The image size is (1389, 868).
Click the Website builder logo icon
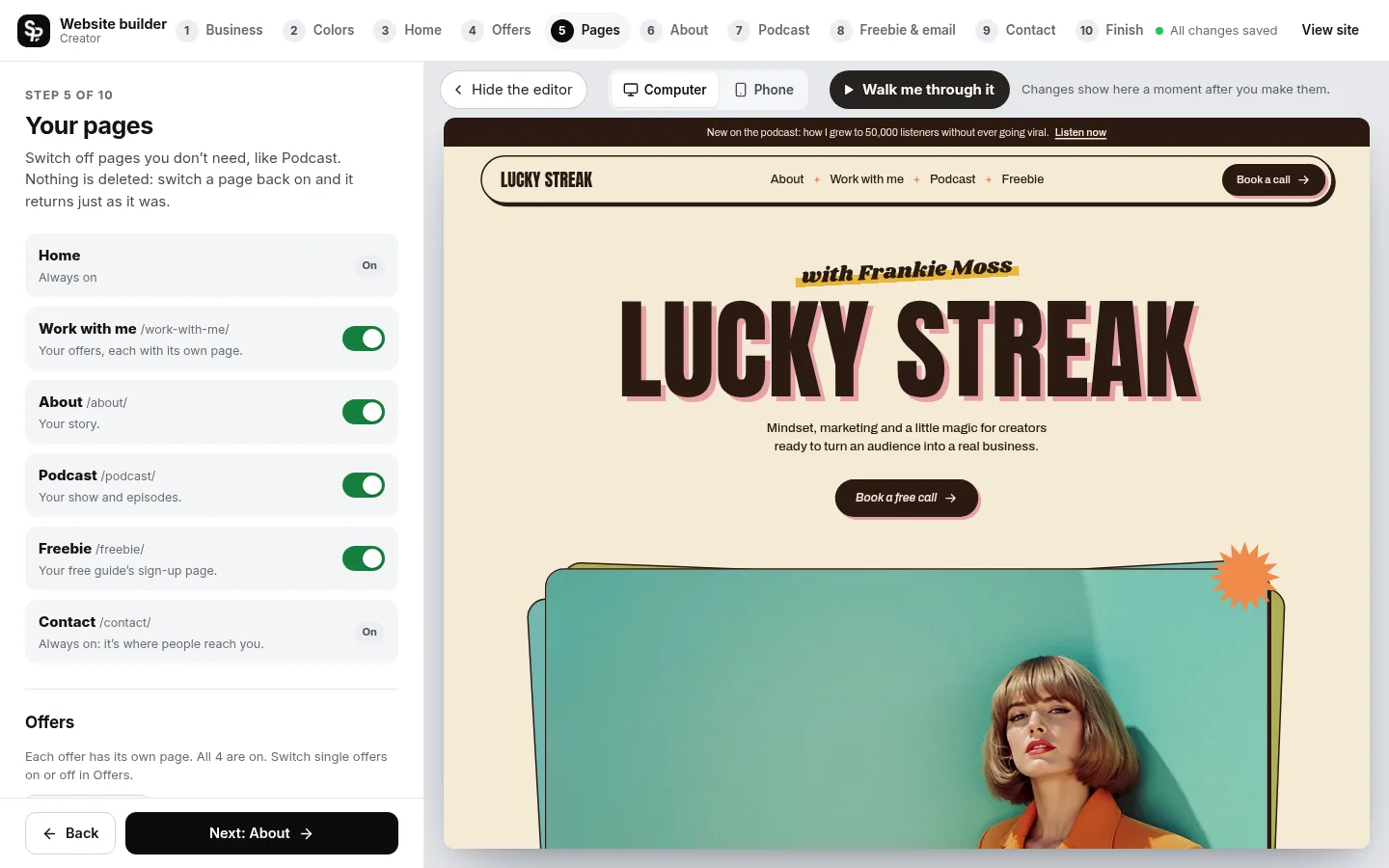pos(34,31)
